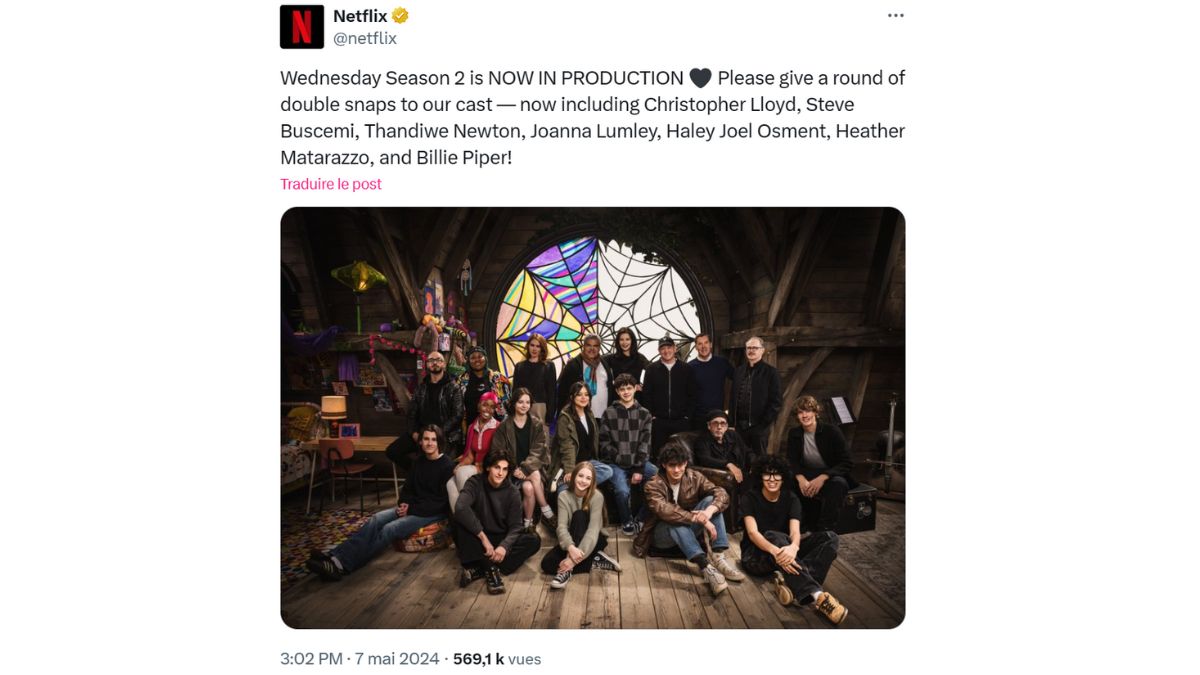
Task: Click the date 7 mai 2024
Action: point(399,659)
